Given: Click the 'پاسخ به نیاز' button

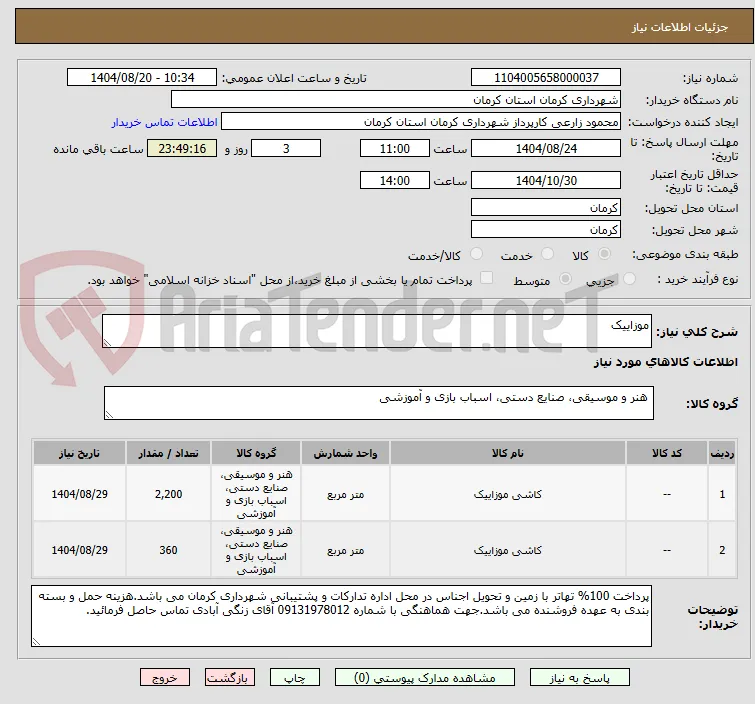Looking at the screenshot, I should point(580,678).
